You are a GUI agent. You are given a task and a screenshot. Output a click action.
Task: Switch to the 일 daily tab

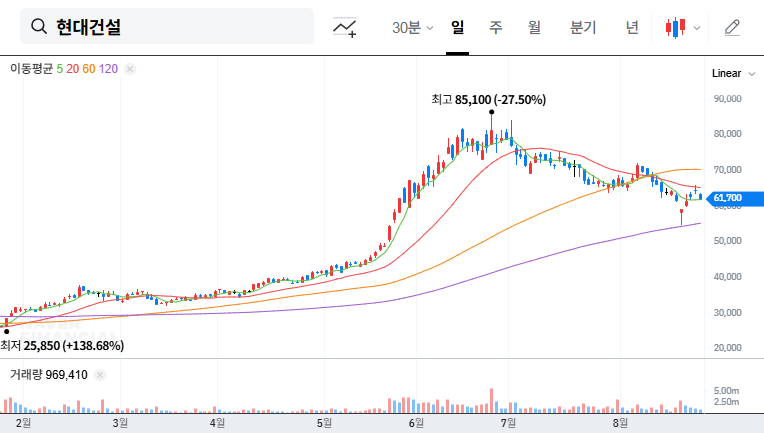(457, 27)
